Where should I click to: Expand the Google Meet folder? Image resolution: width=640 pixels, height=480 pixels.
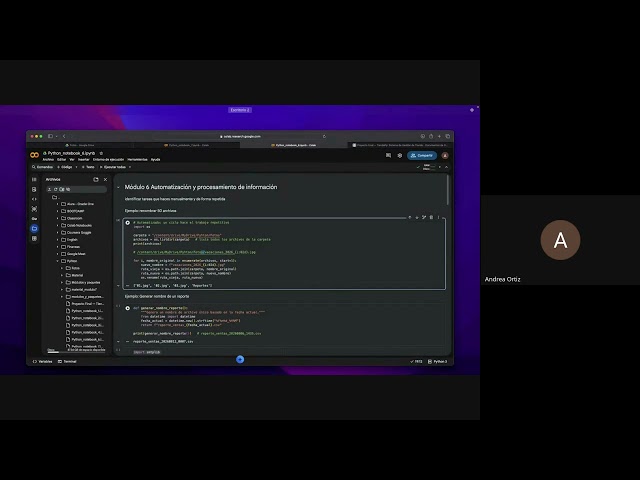58,254
